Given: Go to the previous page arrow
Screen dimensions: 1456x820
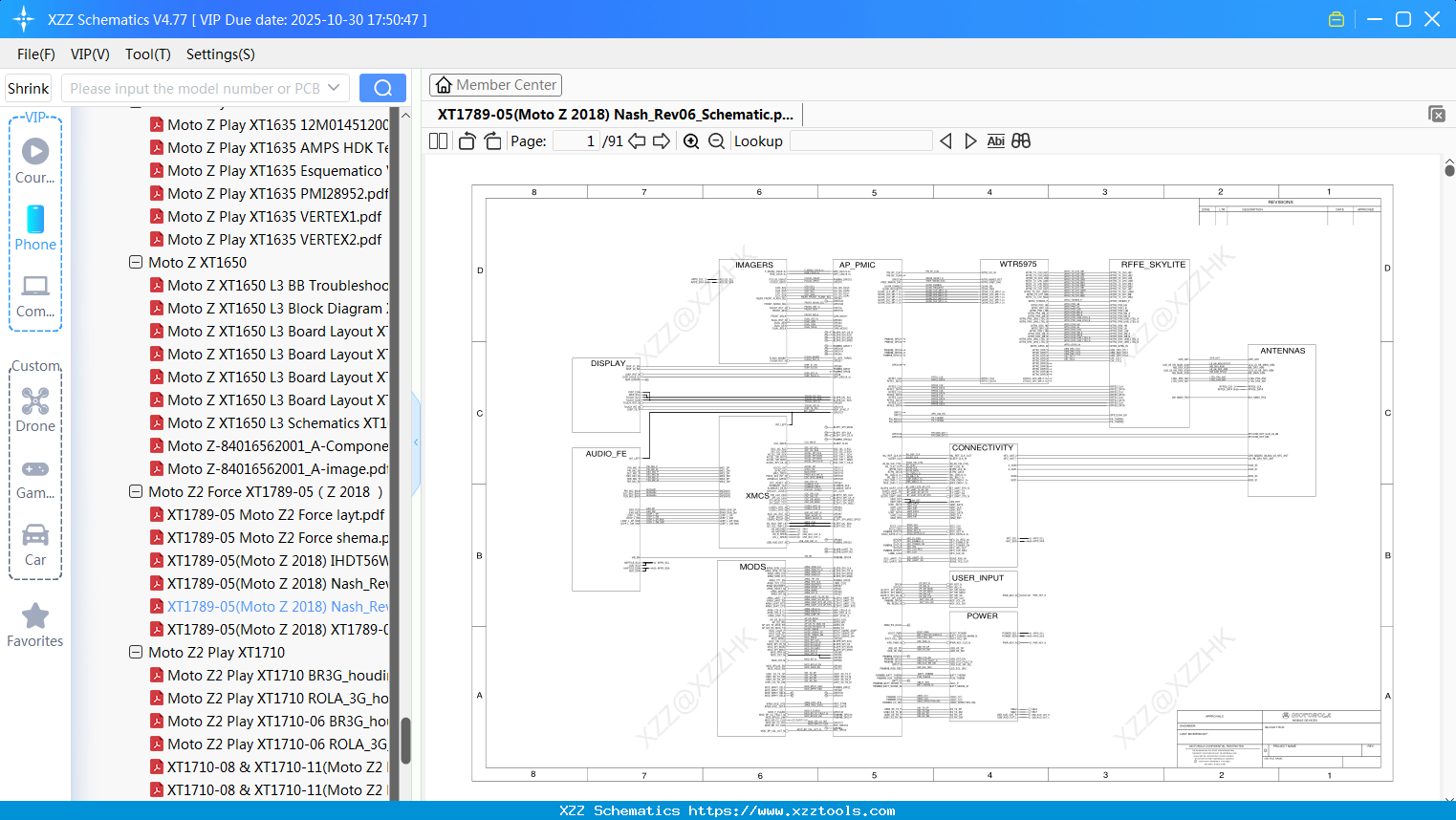Looking at the screenshot, I should pyautogui.click(x=637, y=140).
